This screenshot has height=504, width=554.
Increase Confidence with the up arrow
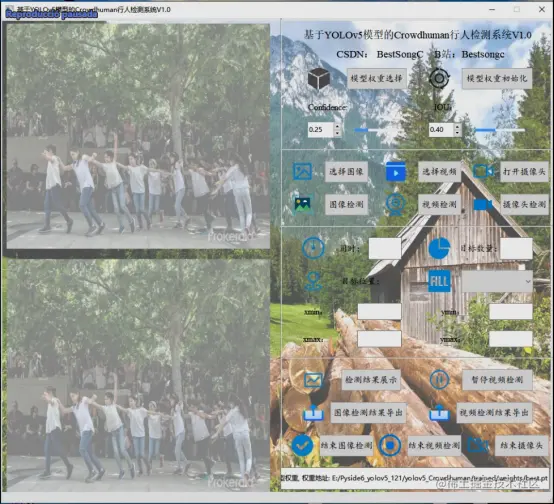pyautogui.click(x=337, y=127)
